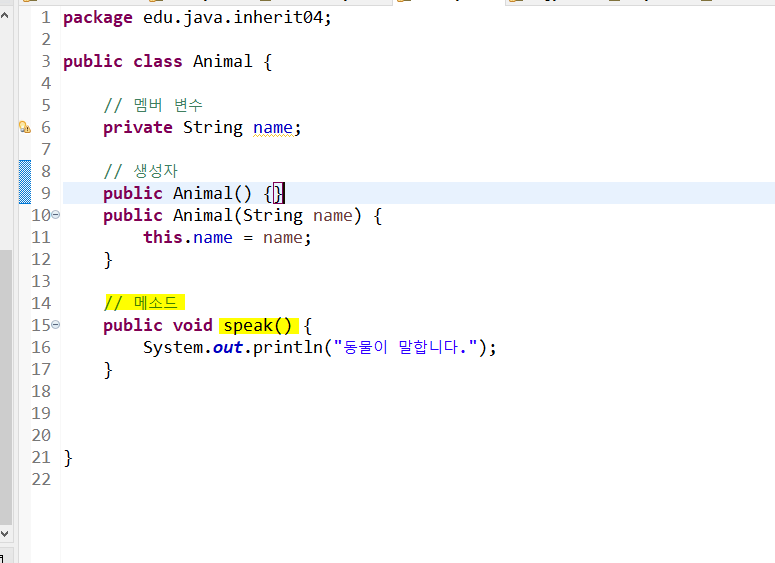Click the string literal "동물이 말합니다."
The height and width of the screenshot is (563, 775).
(405, 347)
